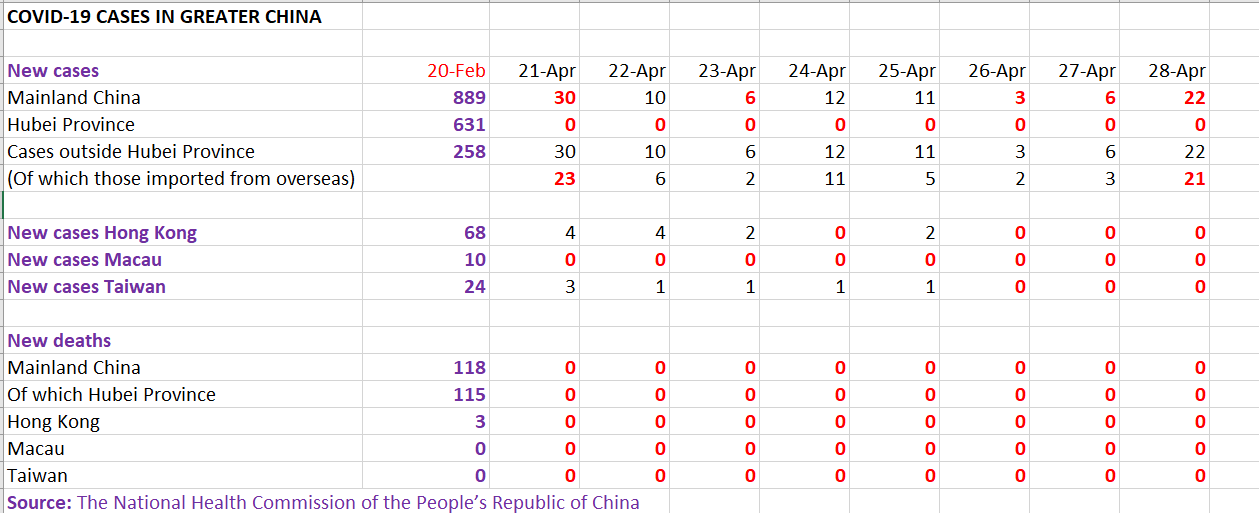Select Mainland China deaths value 118

469,368
